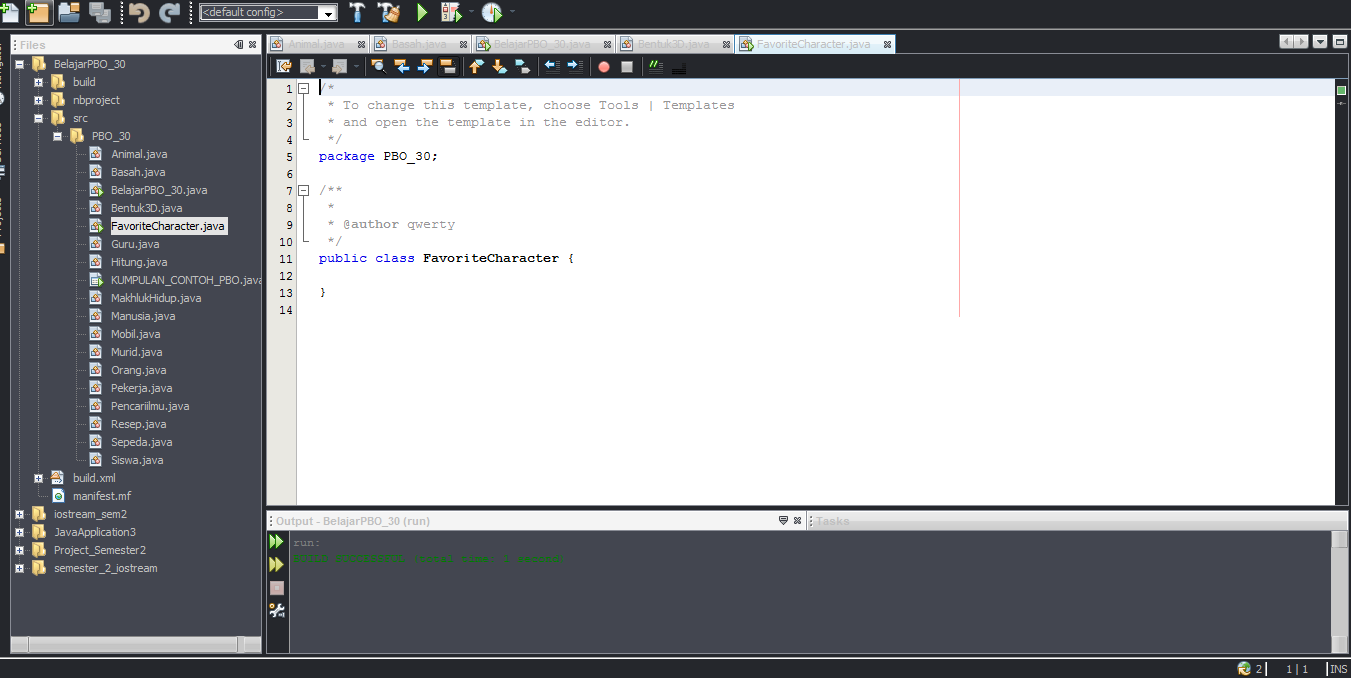
Task: Expand the iostream_sem2 project
Action: [19, 514]
